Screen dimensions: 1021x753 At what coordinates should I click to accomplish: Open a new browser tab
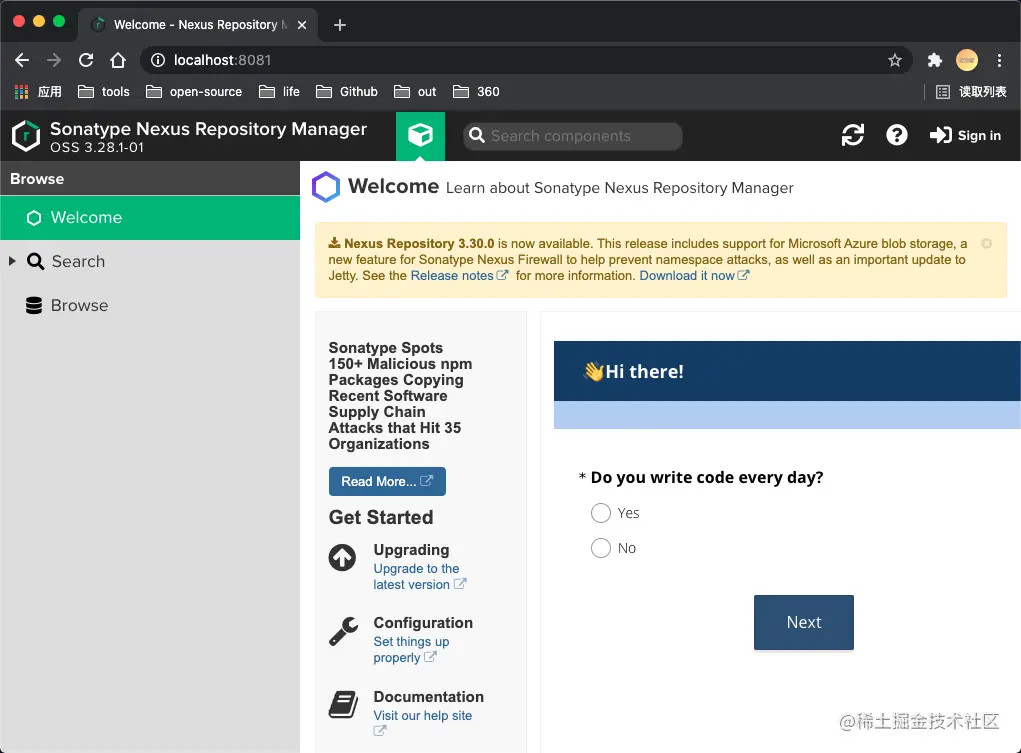click(339, 25)
